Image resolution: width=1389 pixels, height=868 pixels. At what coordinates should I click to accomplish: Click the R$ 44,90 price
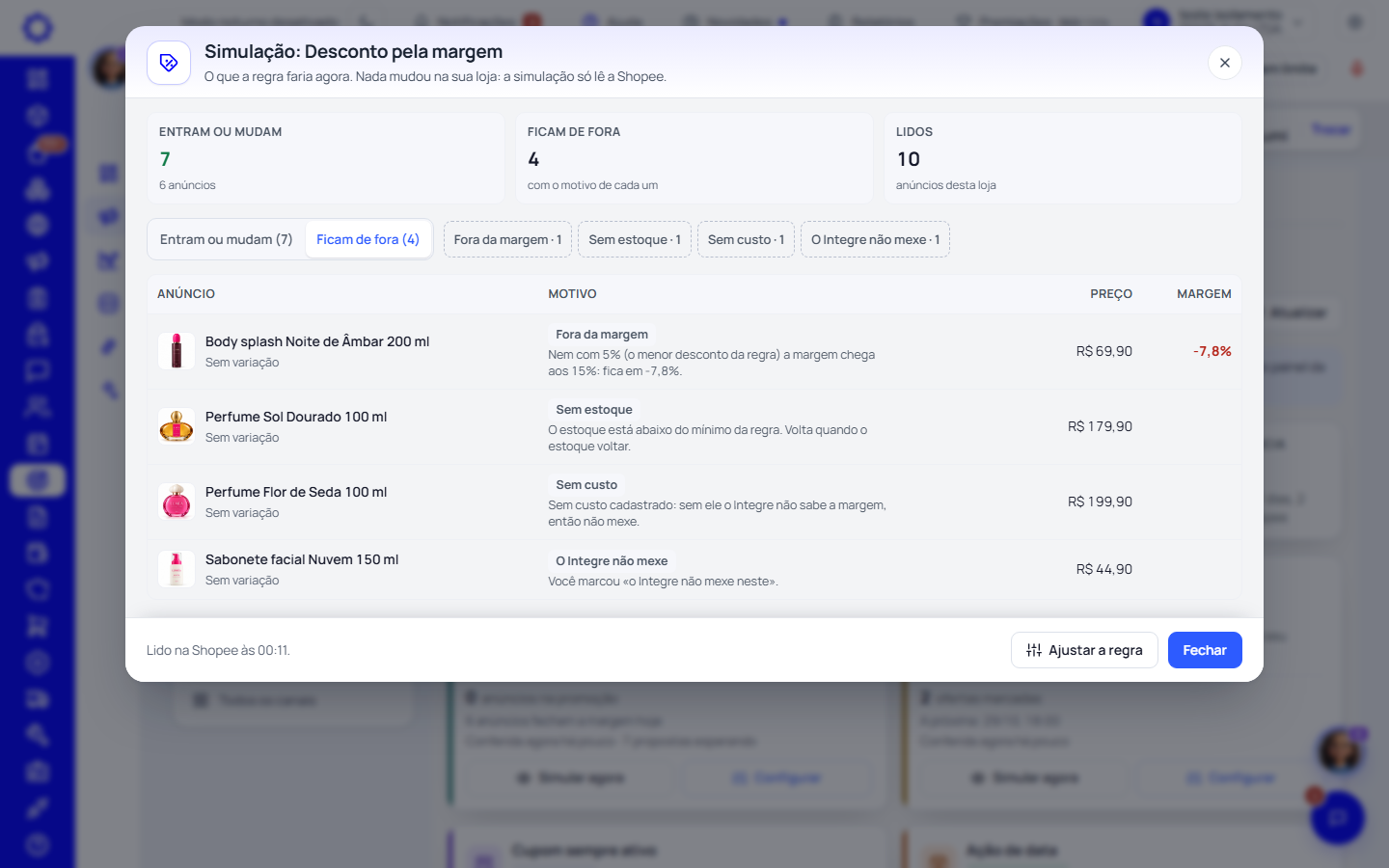(x=1104, y=569)
